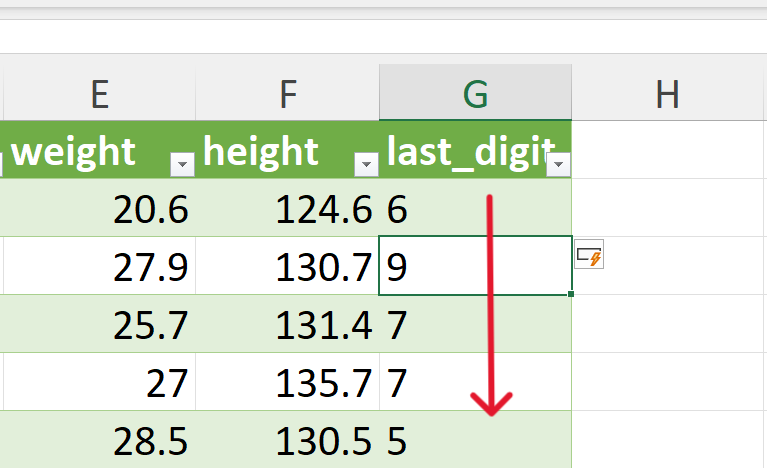Select column H header
The height and width of the screenshot is (468, 767).
(667, 93)
